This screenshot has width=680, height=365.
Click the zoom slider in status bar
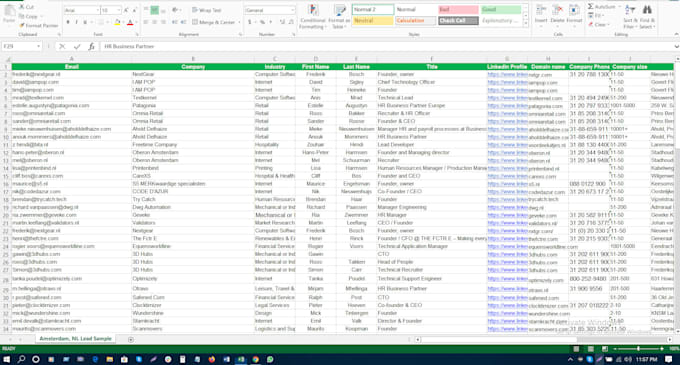click(x=638, y=349)
